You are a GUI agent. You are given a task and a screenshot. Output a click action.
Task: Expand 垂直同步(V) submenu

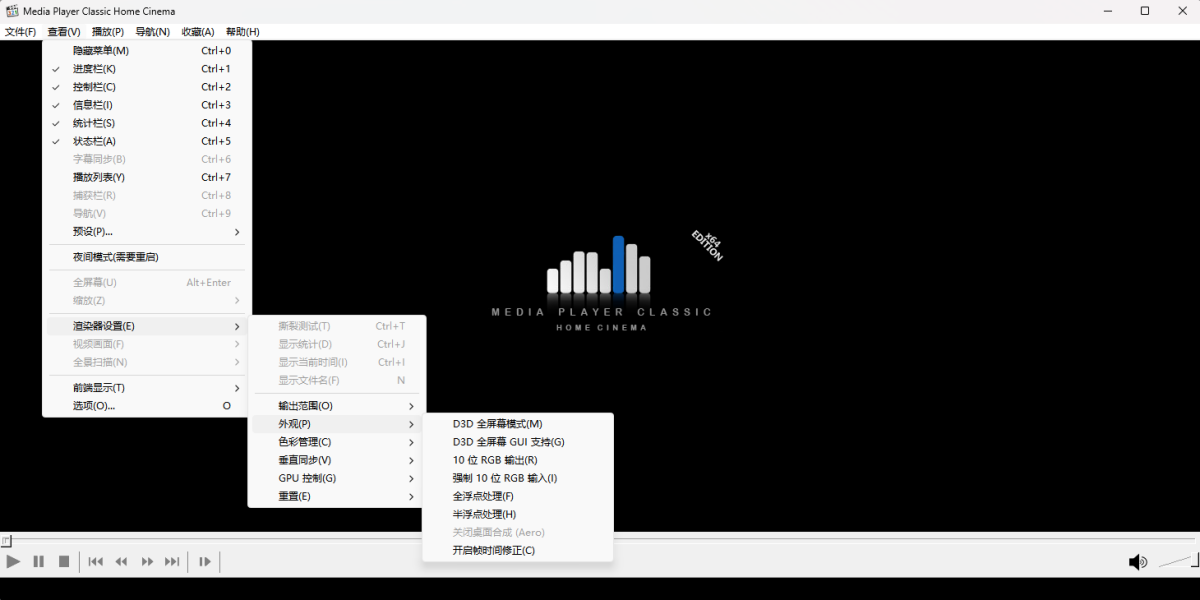pyautogui.click(x=336, y=460)
